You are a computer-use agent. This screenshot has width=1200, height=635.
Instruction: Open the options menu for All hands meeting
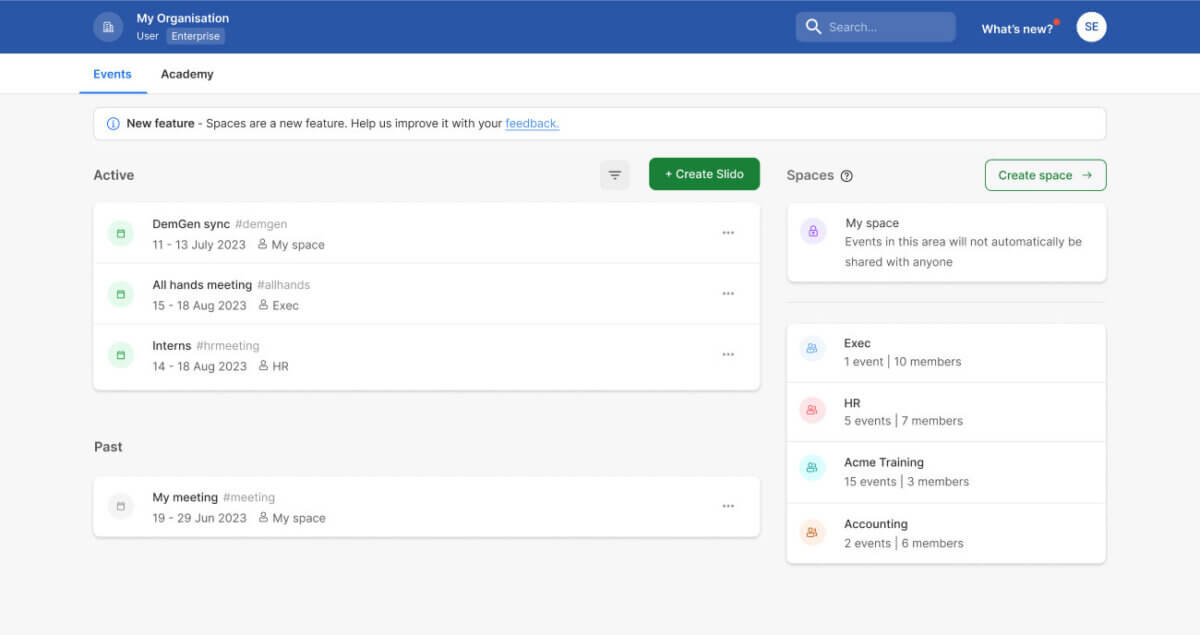click(728, 293)
